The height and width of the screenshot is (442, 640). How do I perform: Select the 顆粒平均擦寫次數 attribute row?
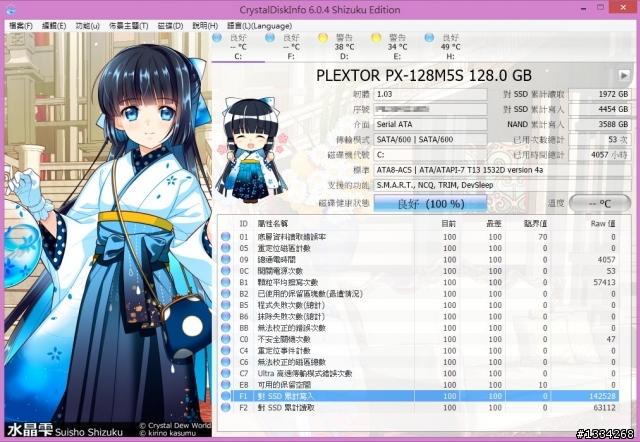pyautogui.click(x=418, y=282)
